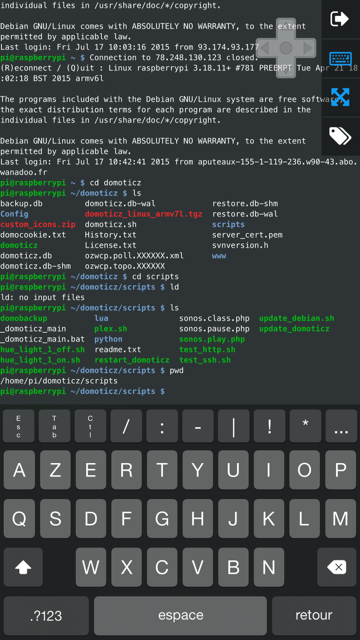The width and height of the screenshot is (360, 640).
Task: Tap the Config directory name
Action: 14,213
